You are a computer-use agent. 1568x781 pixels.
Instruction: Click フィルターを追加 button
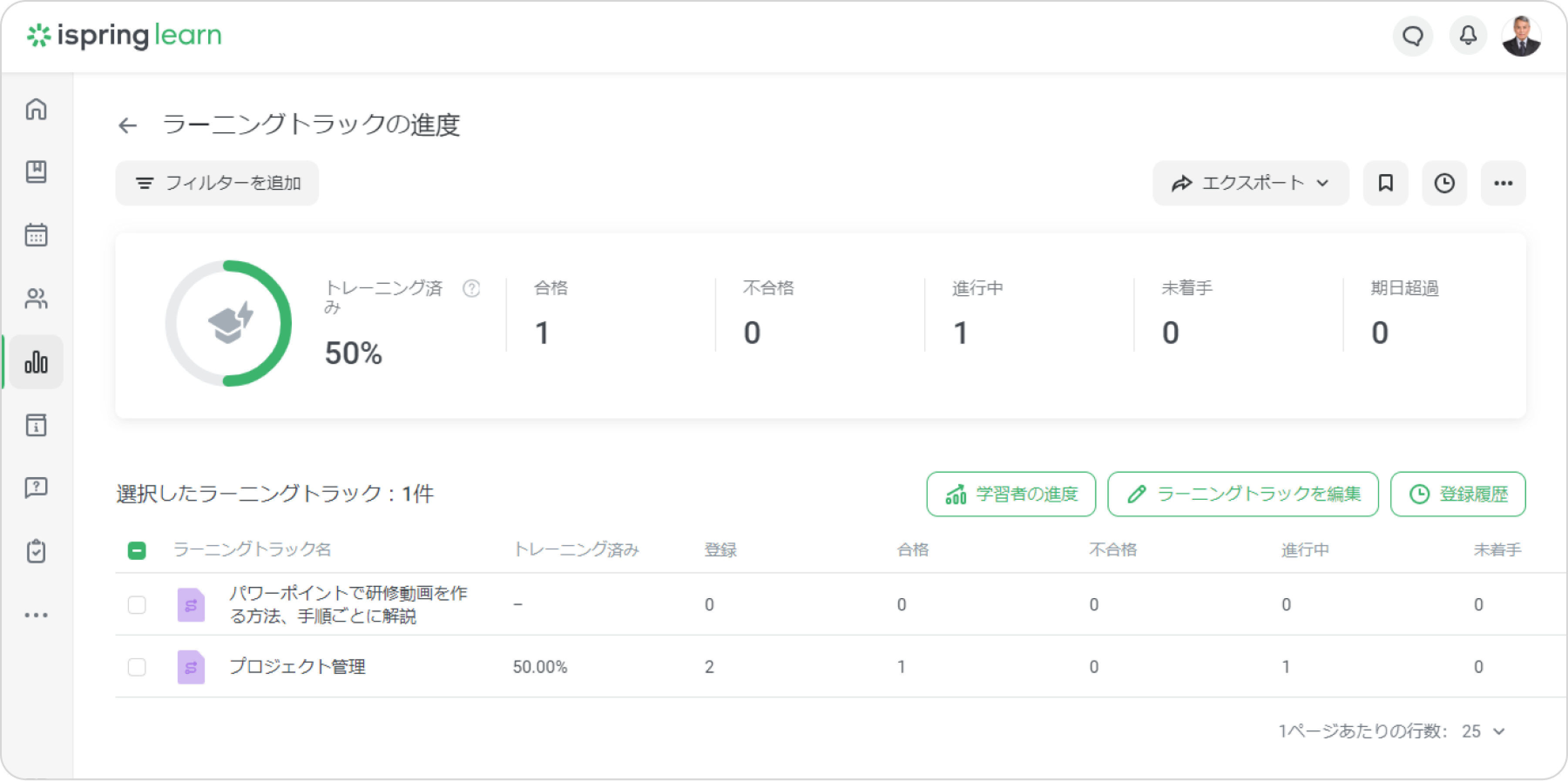point(217,183)
